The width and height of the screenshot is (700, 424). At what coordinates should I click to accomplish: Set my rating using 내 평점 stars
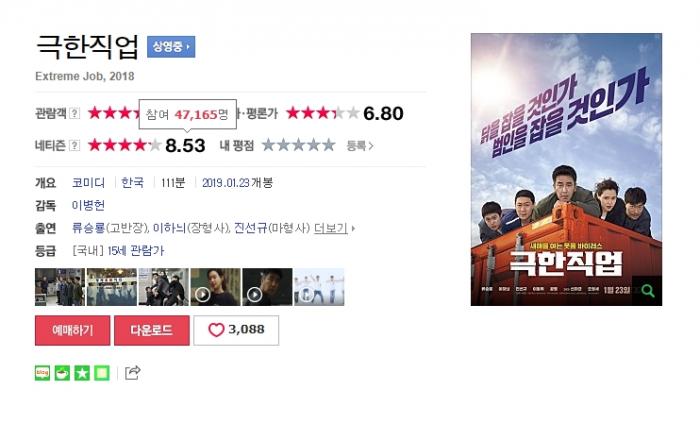pos(298,145)
